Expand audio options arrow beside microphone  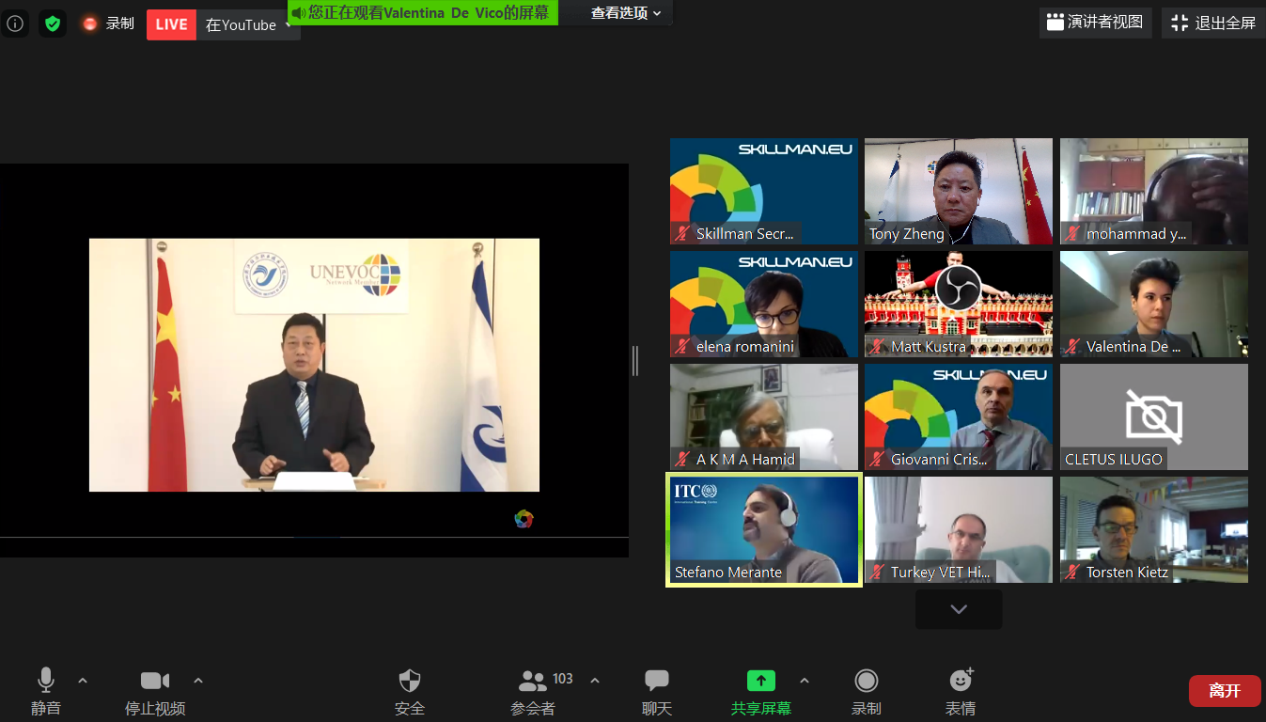[x=83, y=681]
